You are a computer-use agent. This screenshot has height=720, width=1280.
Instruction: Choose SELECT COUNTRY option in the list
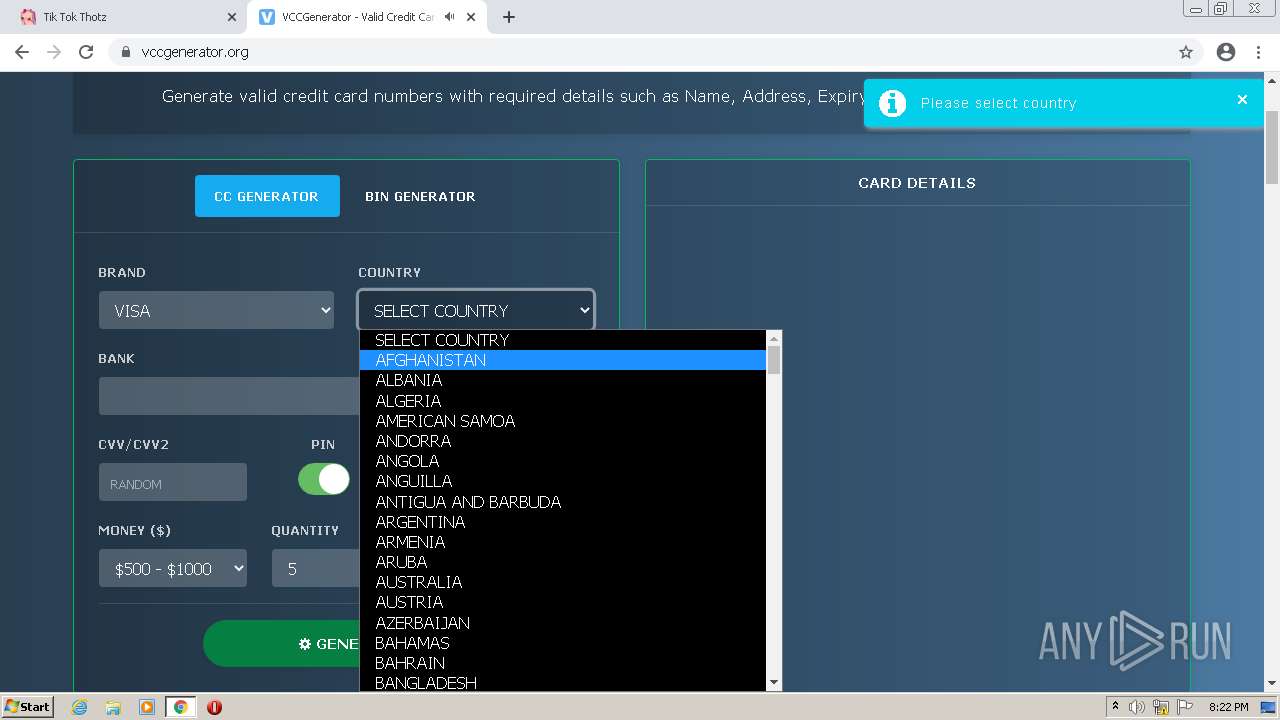pos(563,340)
